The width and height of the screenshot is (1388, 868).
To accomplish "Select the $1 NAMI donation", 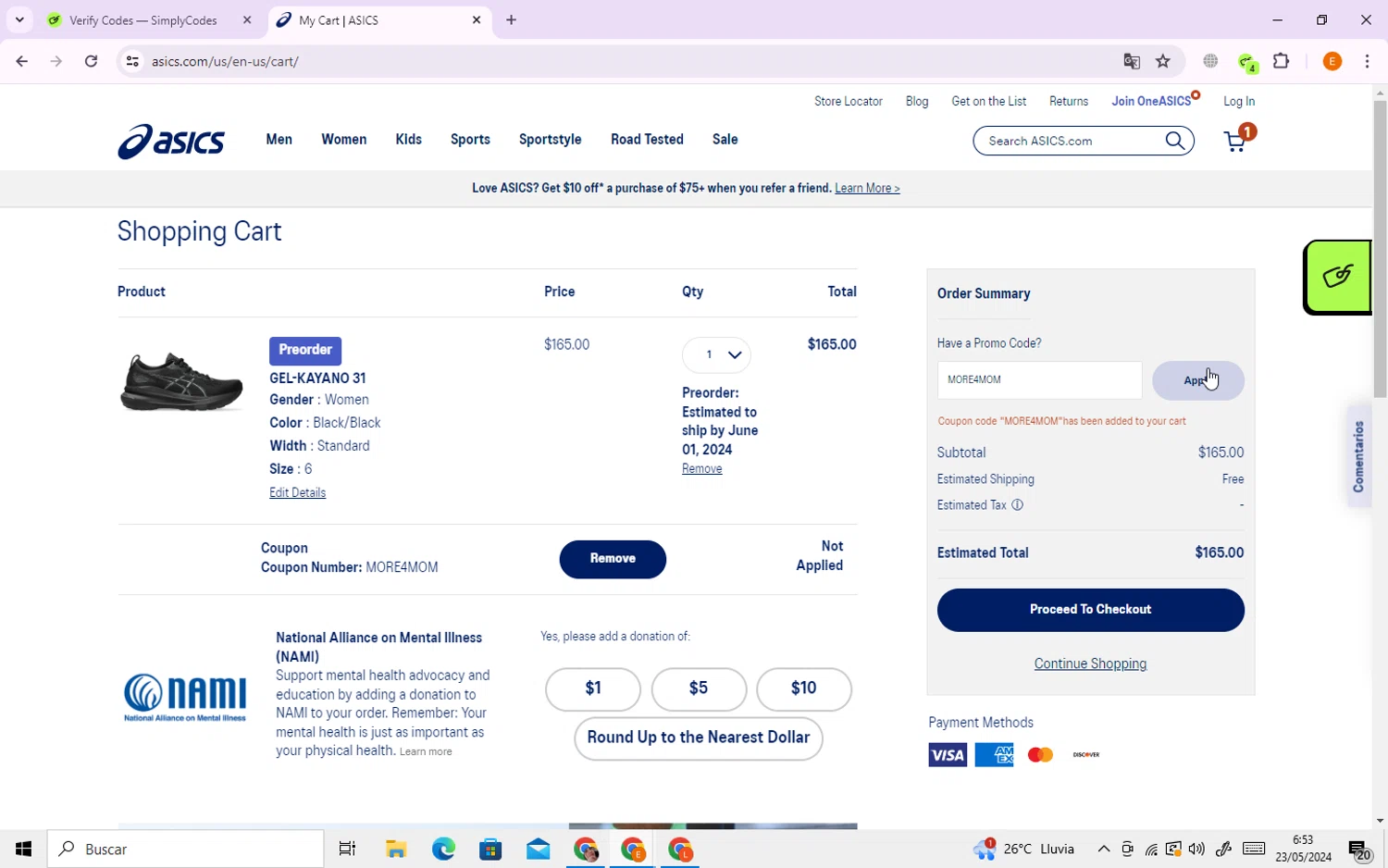I will [593, 689].
